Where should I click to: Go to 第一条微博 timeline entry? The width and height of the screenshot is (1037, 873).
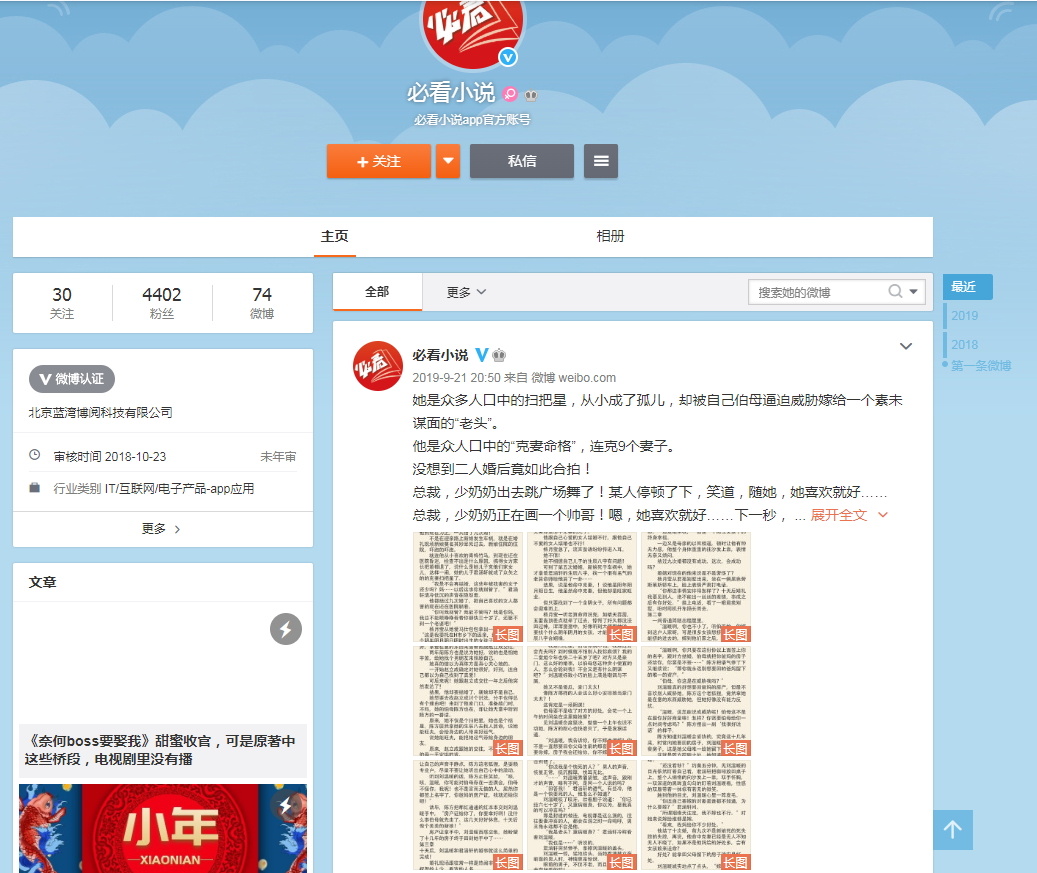[981, 366]
